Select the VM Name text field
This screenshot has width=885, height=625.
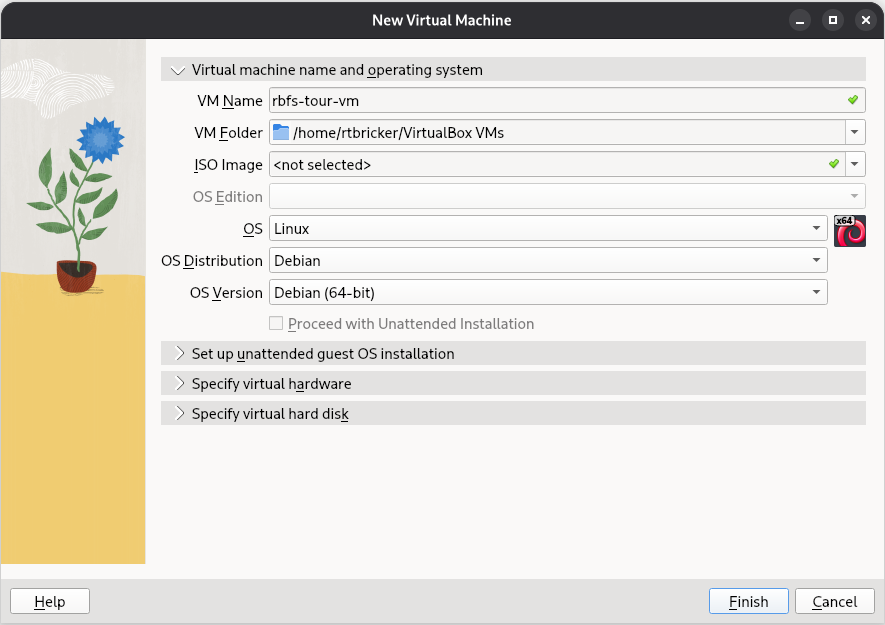point(500,100)
